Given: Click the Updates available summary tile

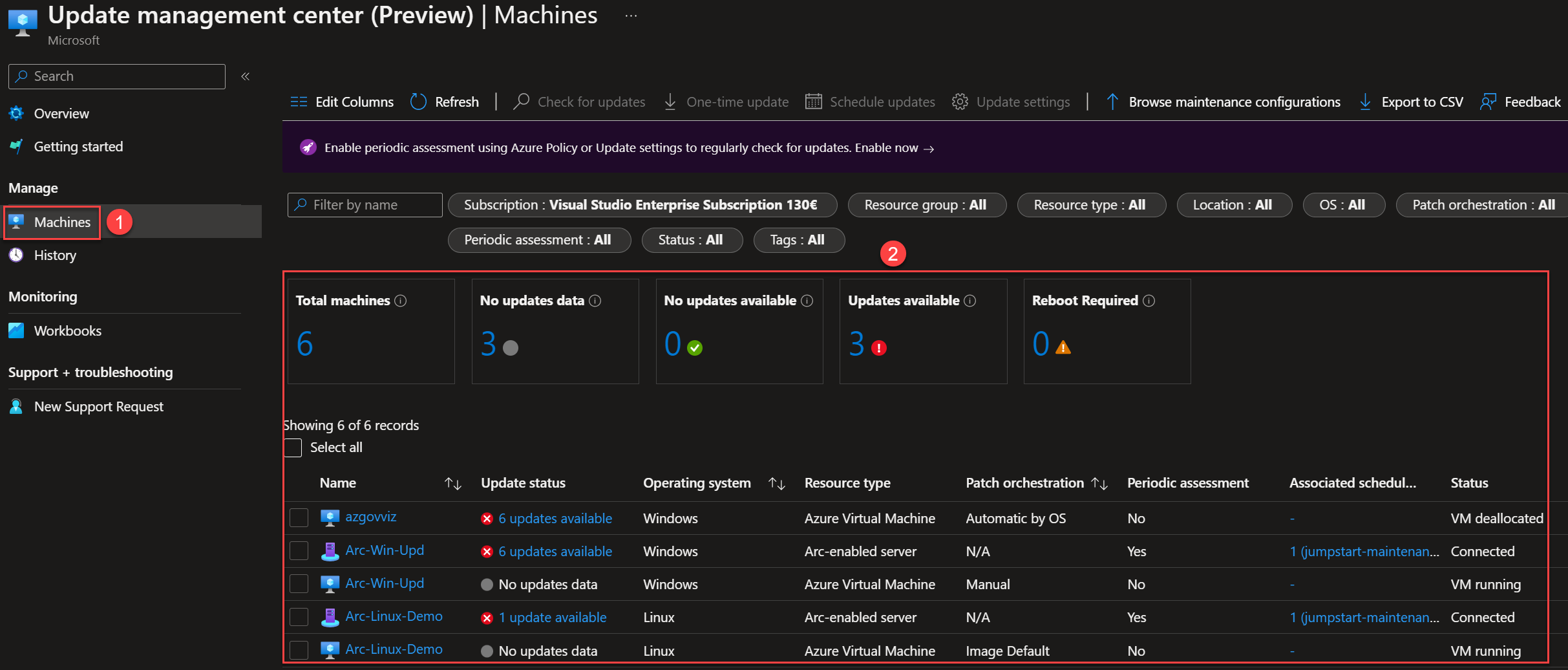Looking at the screenshot, I should point(923,331).
